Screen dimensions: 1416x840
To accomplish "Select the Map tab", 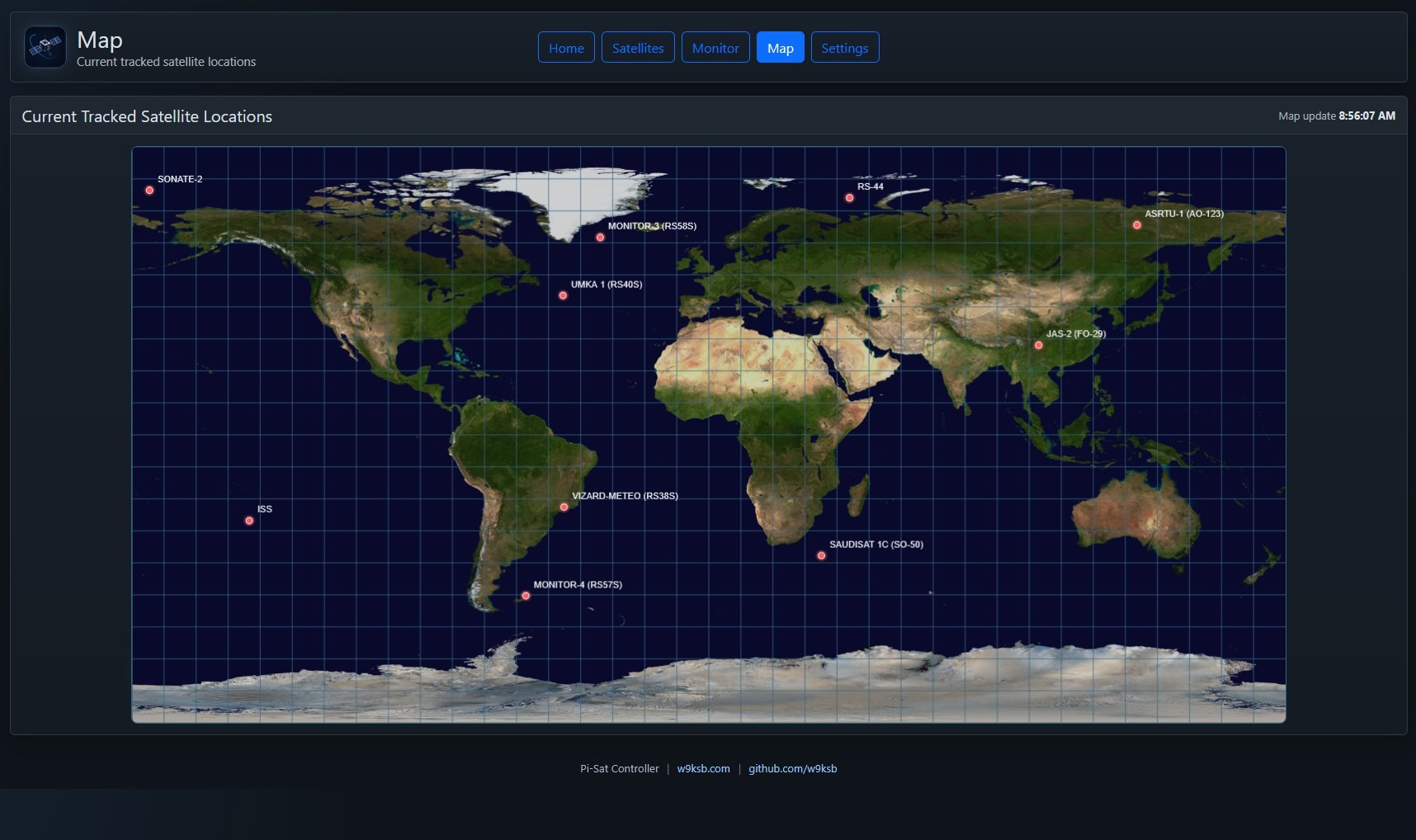I will pyautogui.click(x=781, y=47).
